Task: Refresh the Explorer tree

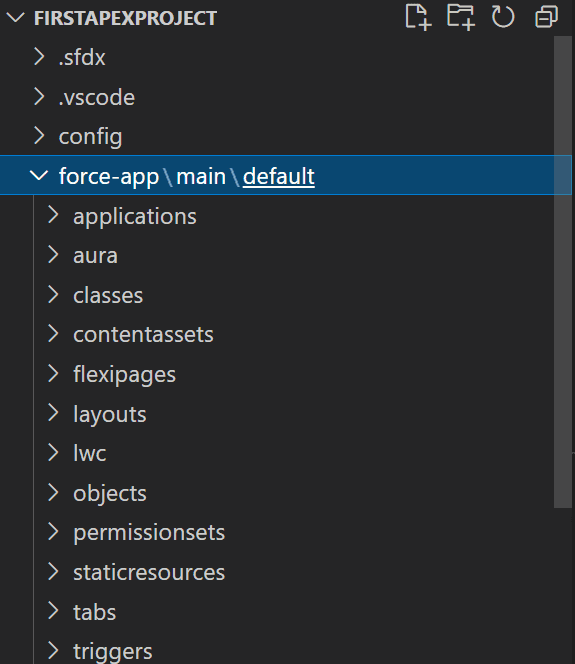Action: pos(503,18)
